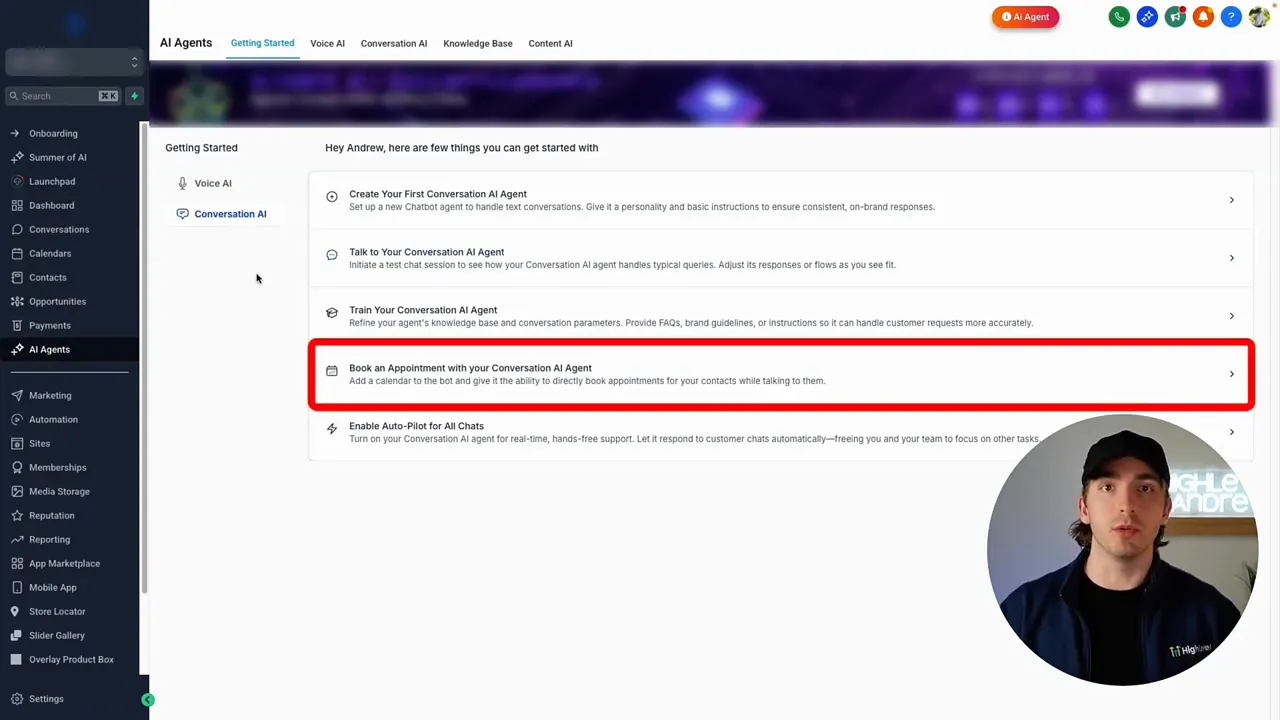The width and height of the screenshot is (1280, 720).
Task: Open App Marketplace in sidebar
Action: [64, 563]
